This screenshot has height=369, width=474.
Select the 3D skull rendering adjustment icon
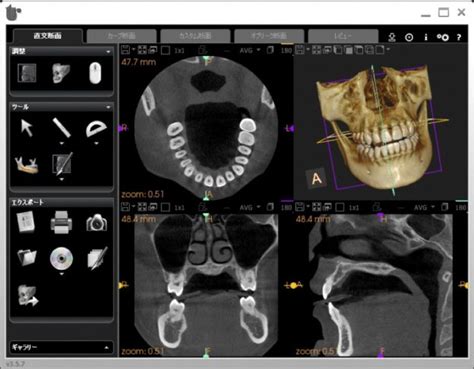[x=61, y=73]
